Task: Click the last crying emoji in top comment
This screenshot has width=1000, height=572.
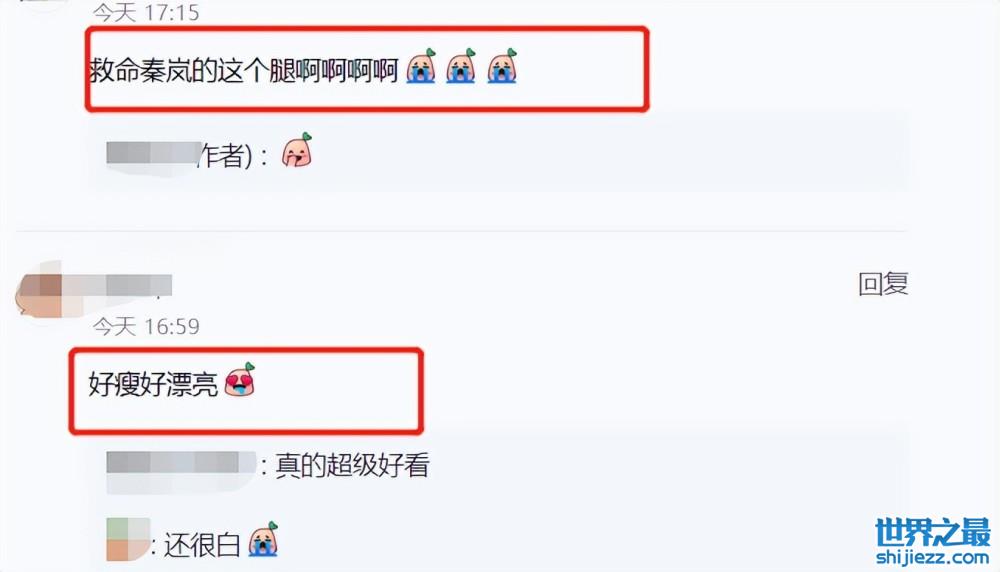Action: point(502,66)
